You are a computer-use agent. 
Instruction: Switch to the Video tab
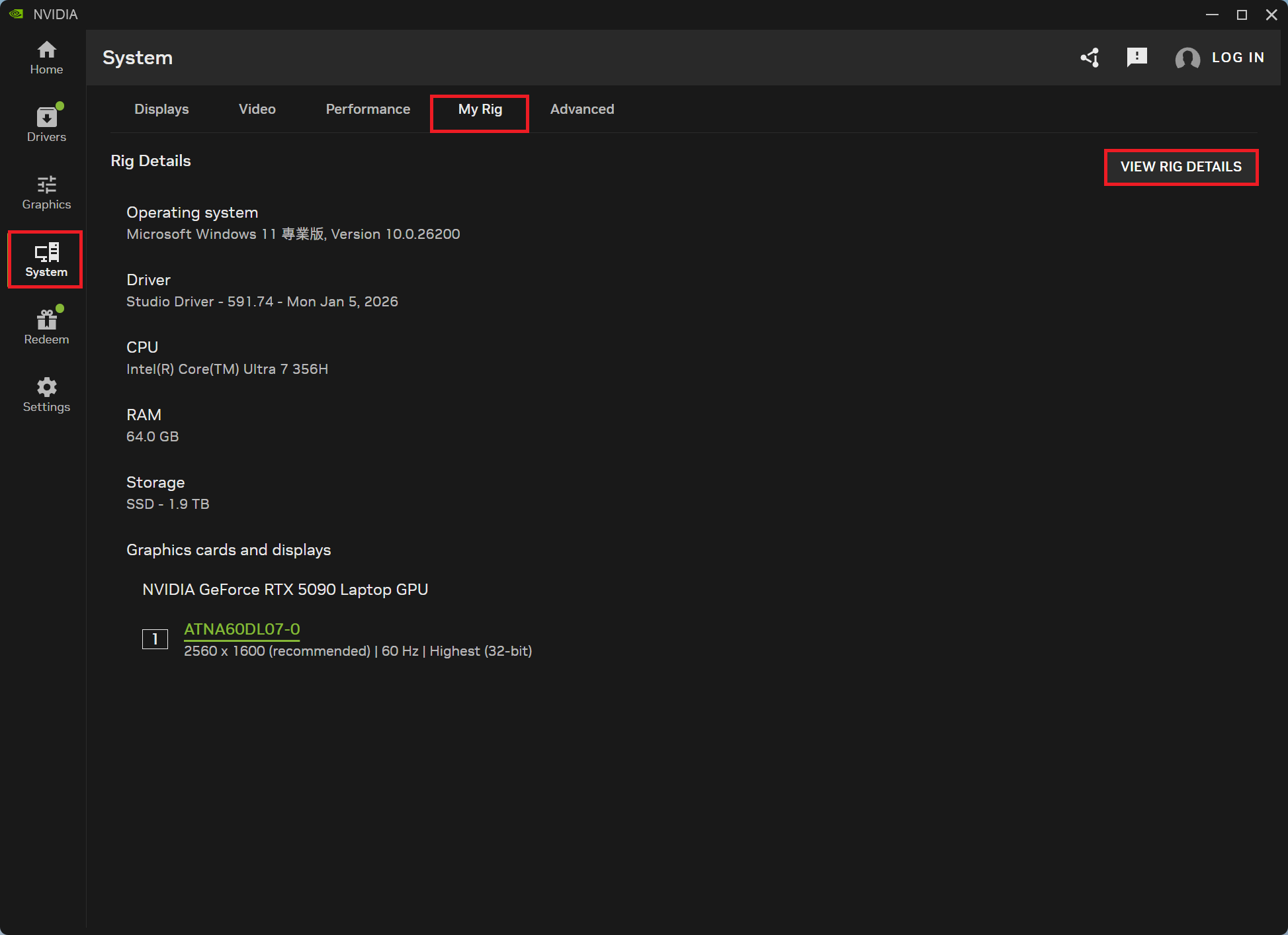(257, 109)
